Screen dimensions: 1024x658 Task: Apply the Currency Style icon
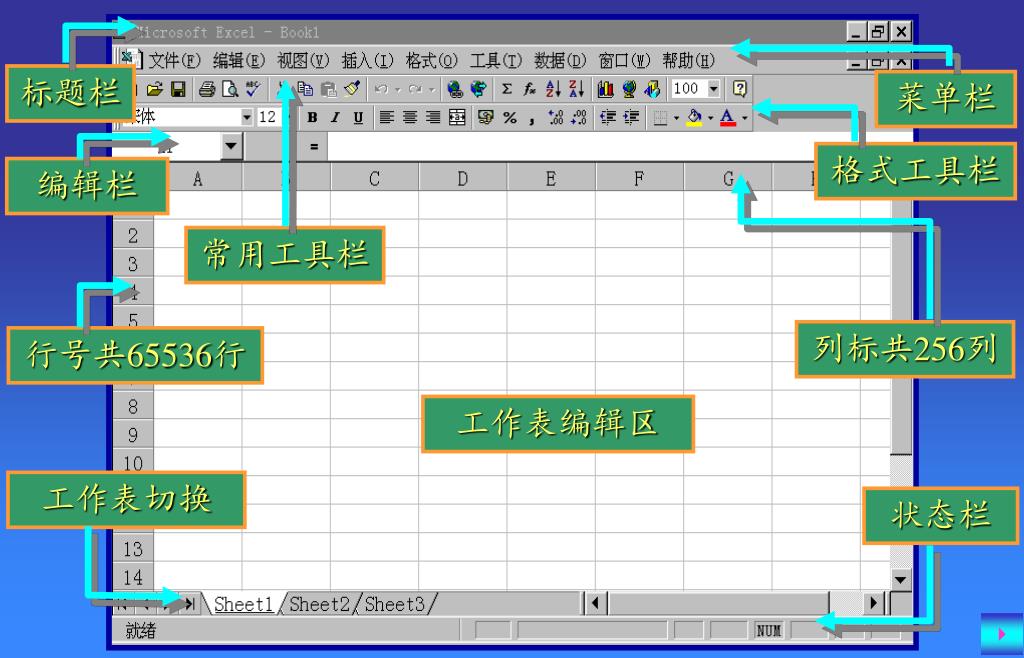tap(486, 118)
